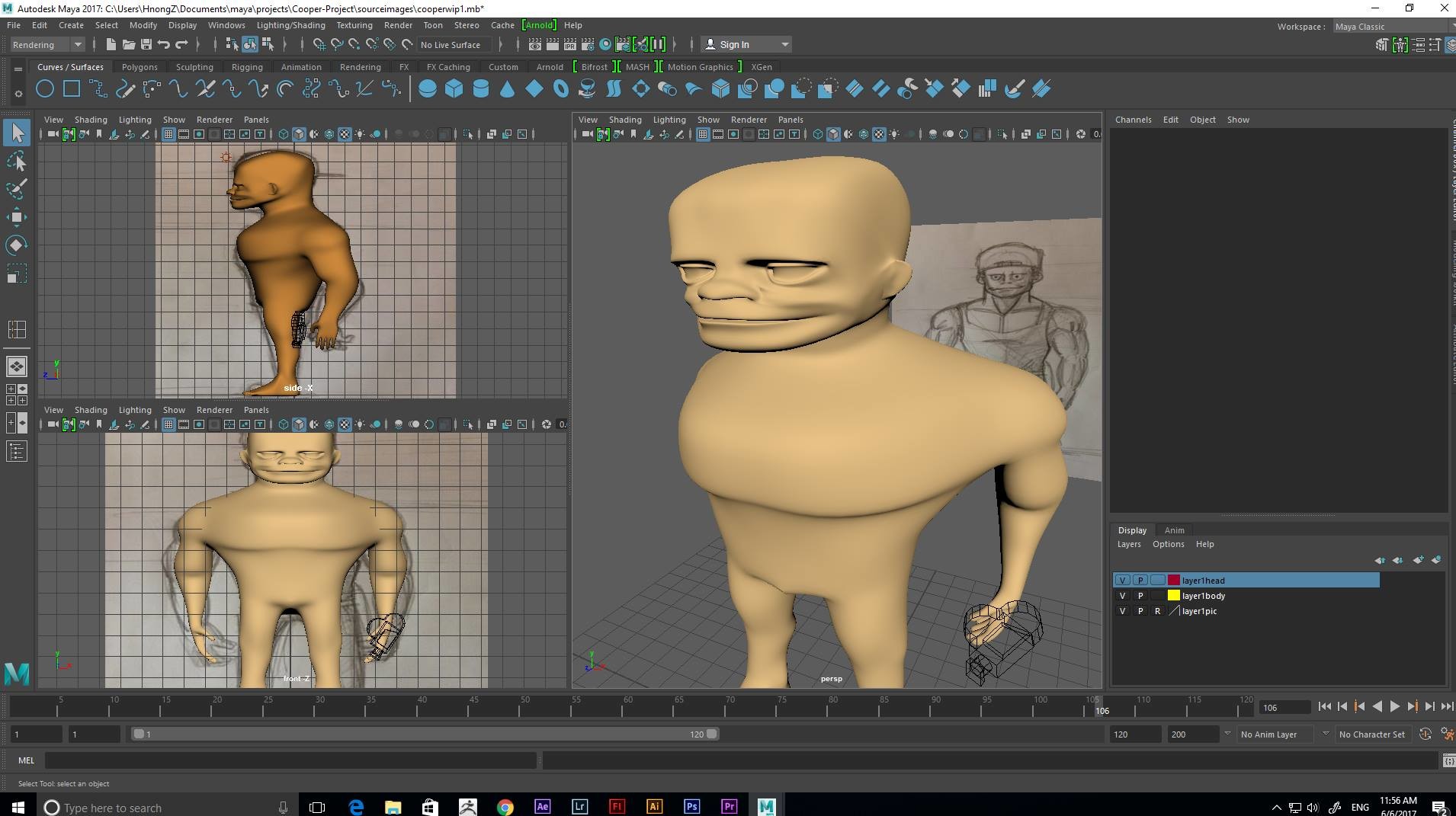Switch to the Anim tab in the layer editor
The image size is (1456, 816).
(x=1174, y=530)
